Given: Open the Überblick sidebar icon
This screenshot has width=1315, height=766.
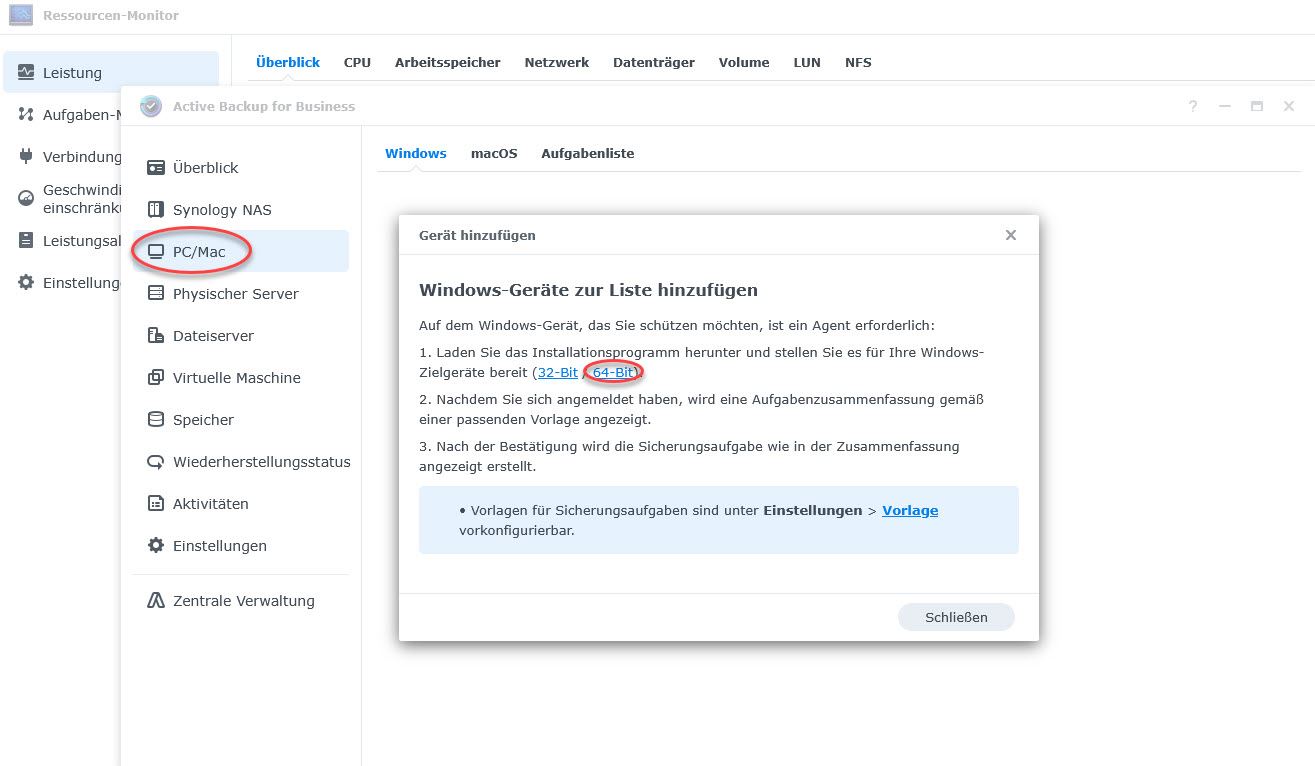Looking at the screenshot, I should pyautogui.click(x=156, y=168).
